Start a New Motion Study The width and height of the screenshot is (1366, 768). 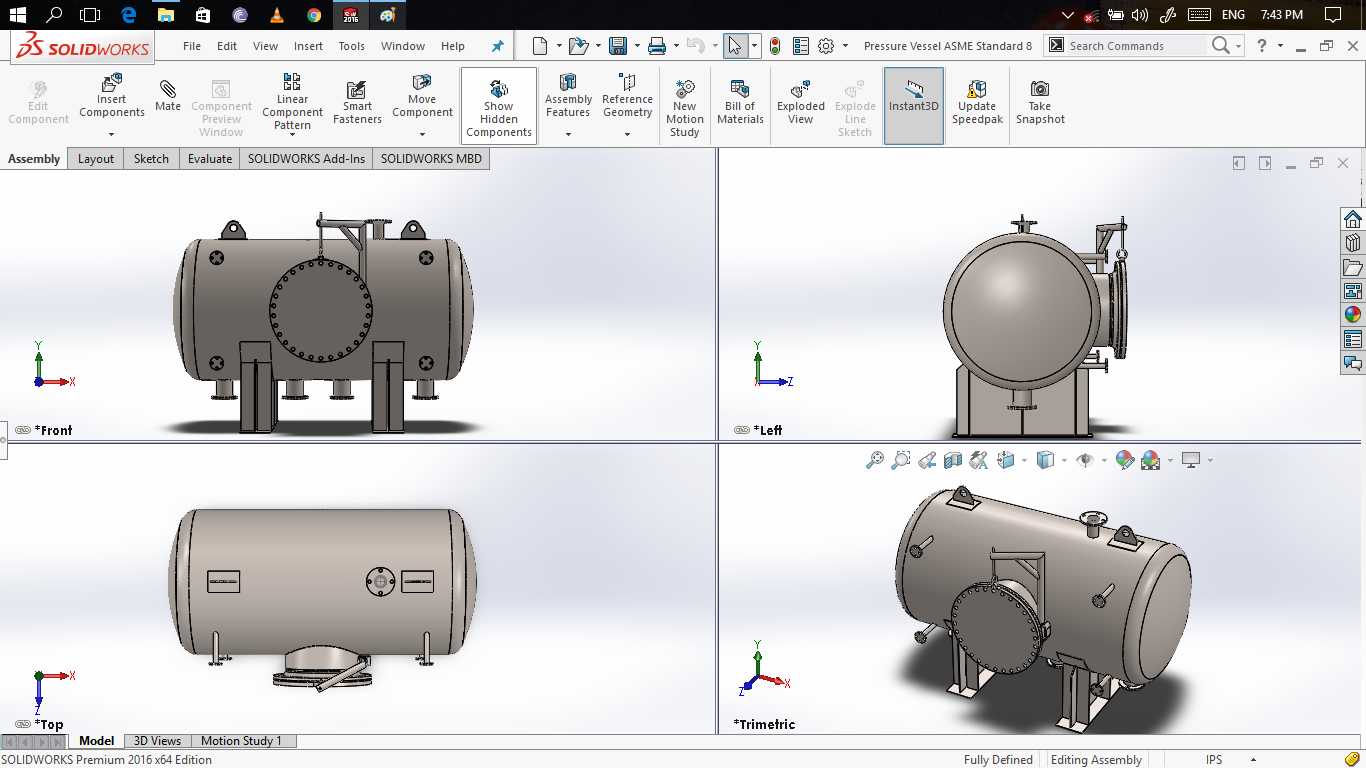tap(685, 106)
